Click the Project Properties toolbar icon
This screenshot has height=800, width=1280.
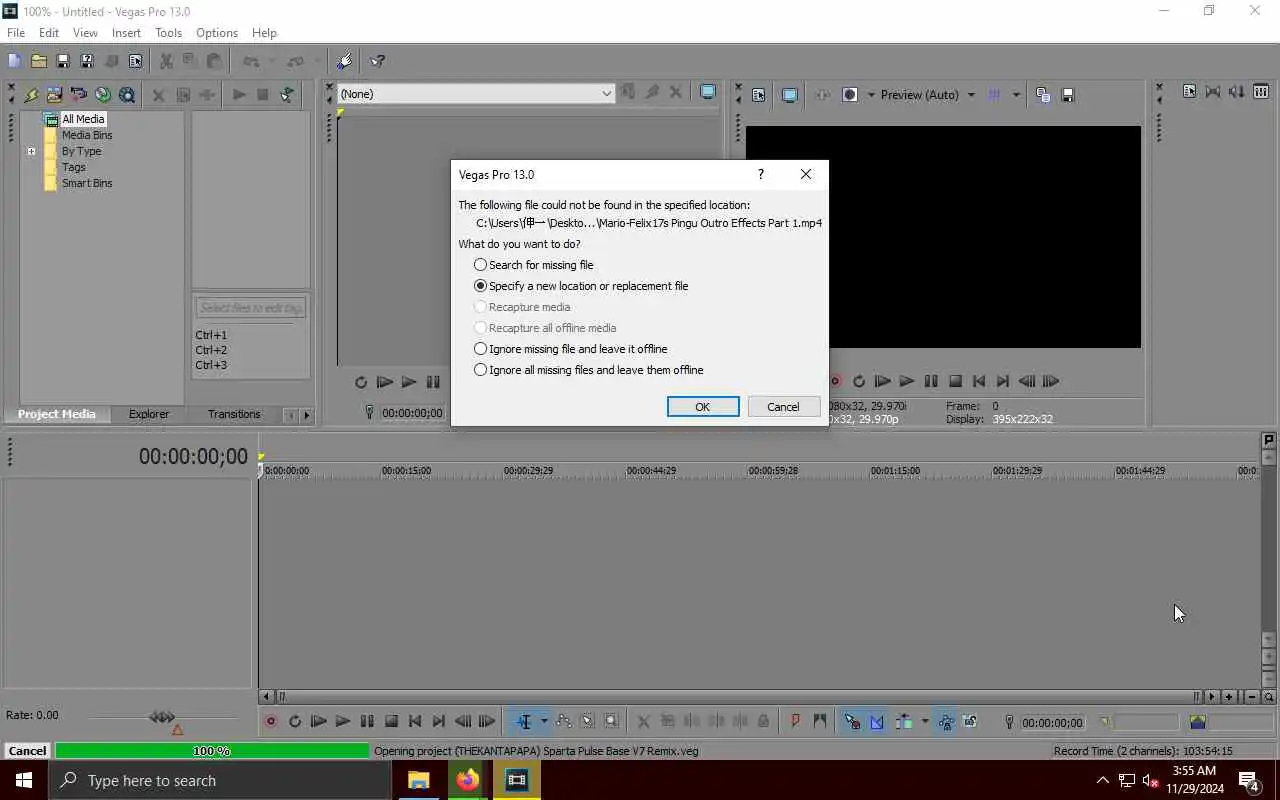click(135, 62)
